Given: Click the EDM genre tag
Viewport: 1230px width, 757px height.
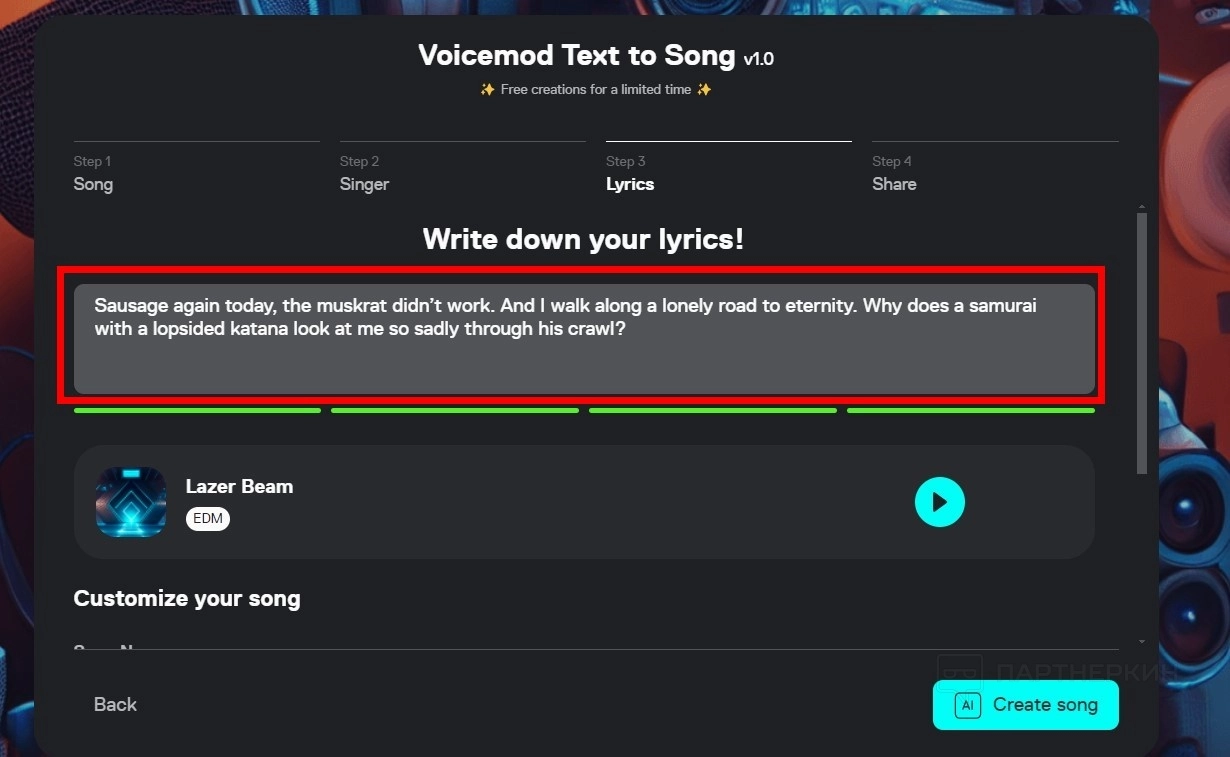Looking at the screenshot, I should pyautogui.click(x=208, y=519).
